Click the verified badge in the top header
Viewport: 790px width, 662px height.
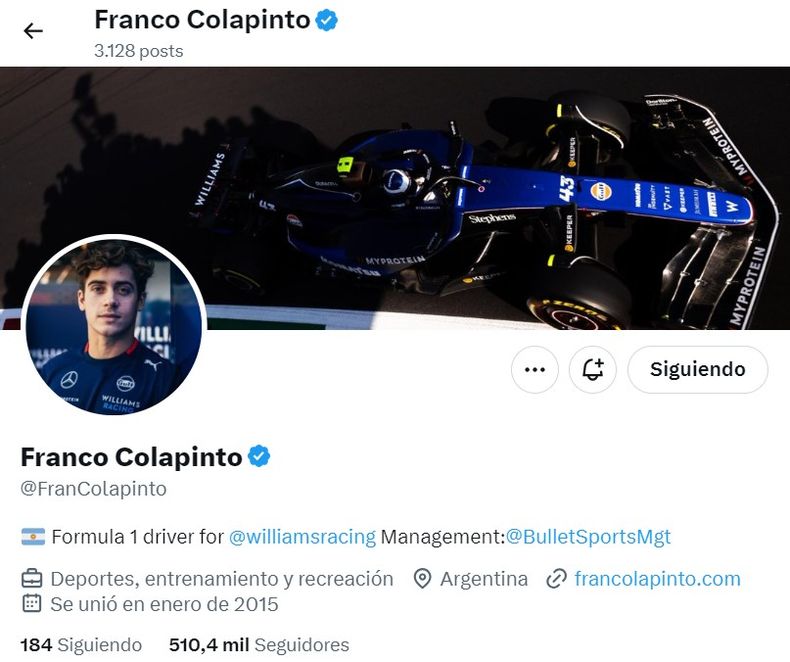pyautogui.click(x=327, y=20)
